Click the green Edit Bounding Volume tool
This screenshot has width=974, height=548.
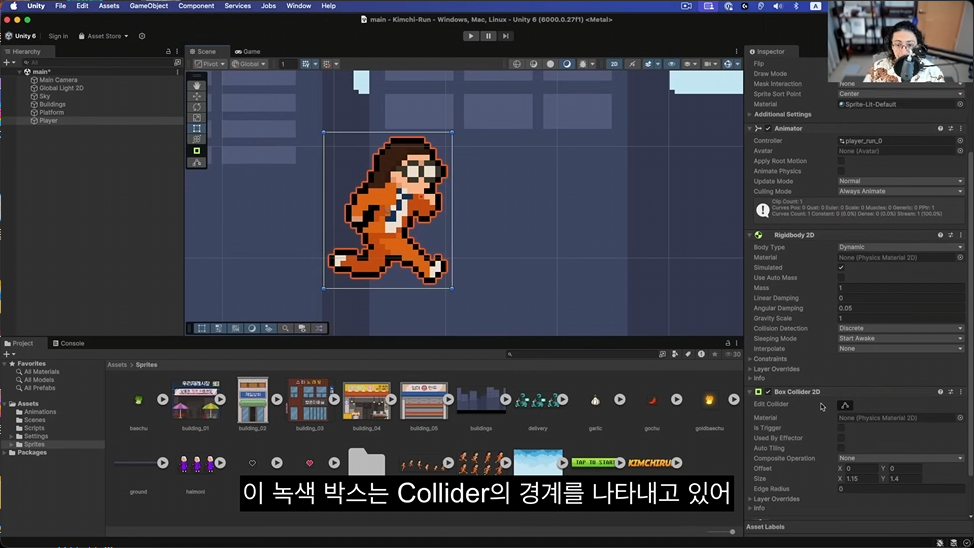tap(197, 151)
